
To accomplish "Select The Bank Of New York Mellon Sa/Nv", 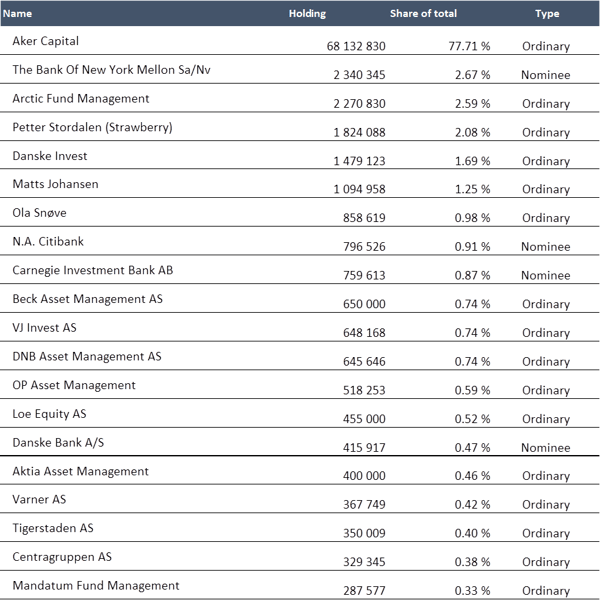I will [111, 70].
